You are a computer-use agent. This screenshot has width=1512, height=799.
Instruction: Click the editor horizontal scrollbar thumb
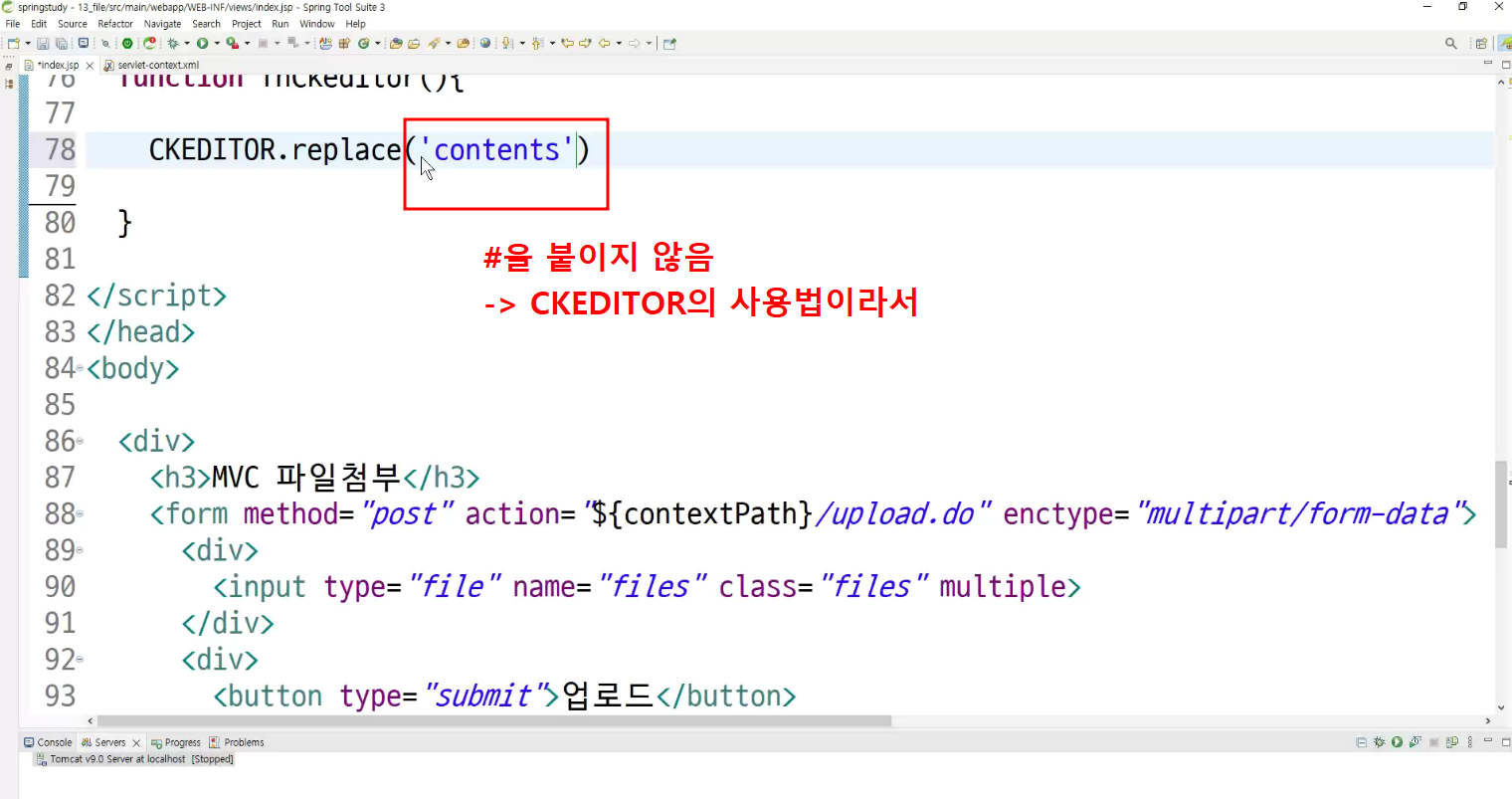tap(494, 721)
